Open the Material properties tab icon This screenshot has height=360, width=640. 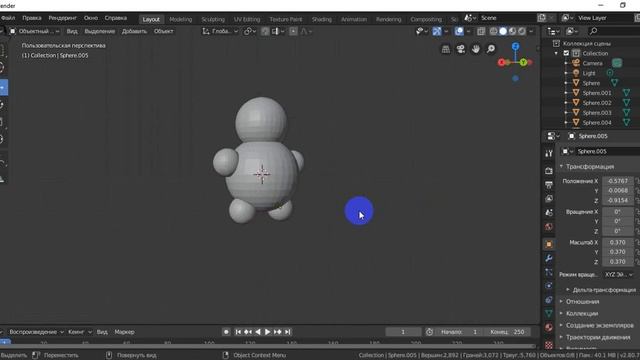[x=549, y=327]
